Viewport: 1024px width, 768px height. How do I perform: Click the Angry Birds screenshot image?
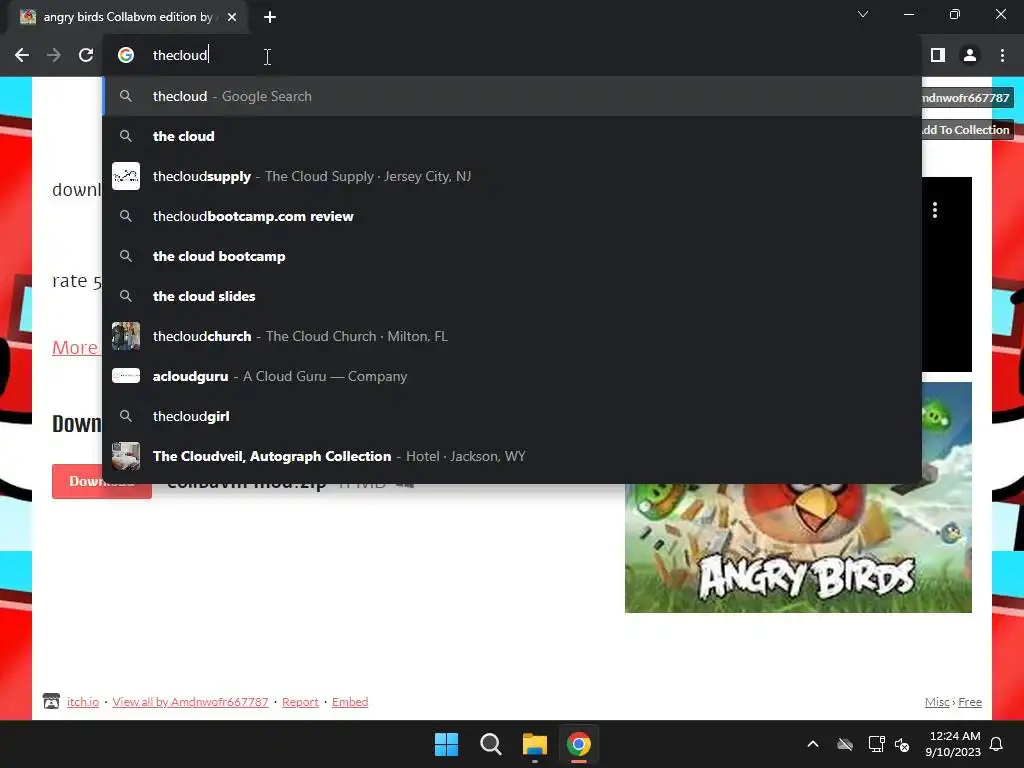(x=798, y=547)
